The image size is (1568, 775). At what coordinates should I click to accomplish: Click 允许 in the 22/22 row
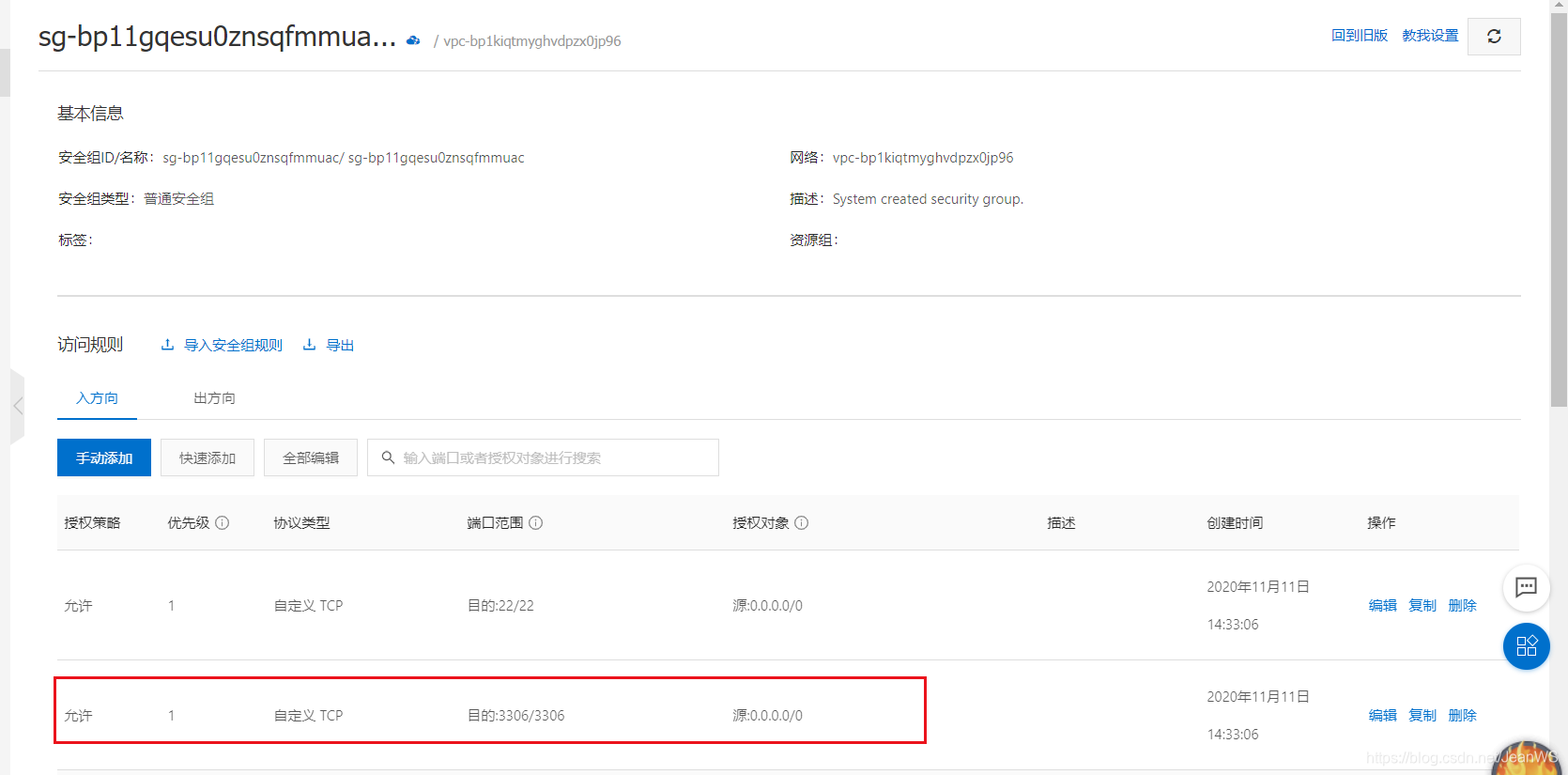pos(78,606)
